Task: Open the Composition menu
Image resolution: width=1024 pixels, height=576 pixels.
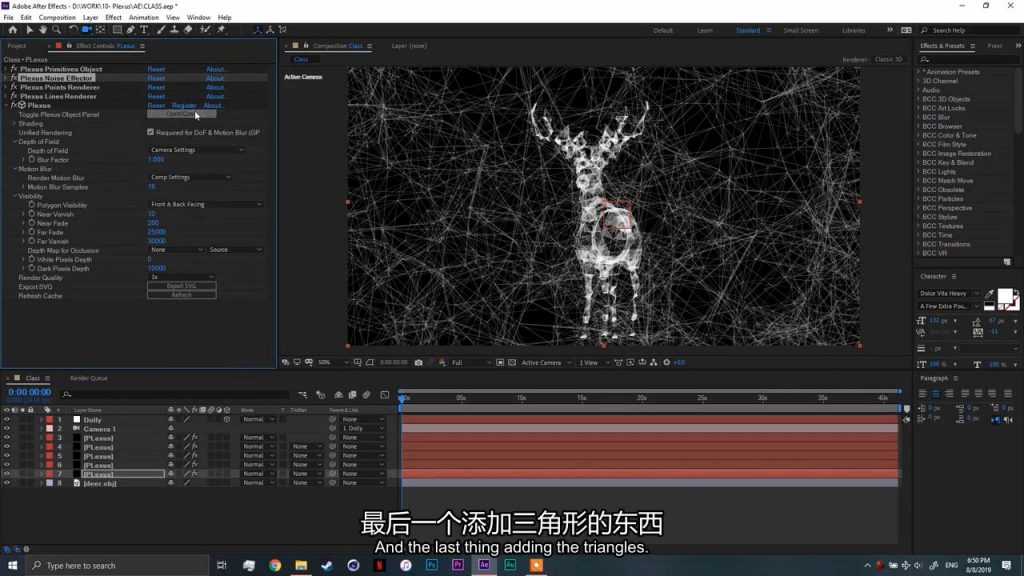Action: click(57, 18)
